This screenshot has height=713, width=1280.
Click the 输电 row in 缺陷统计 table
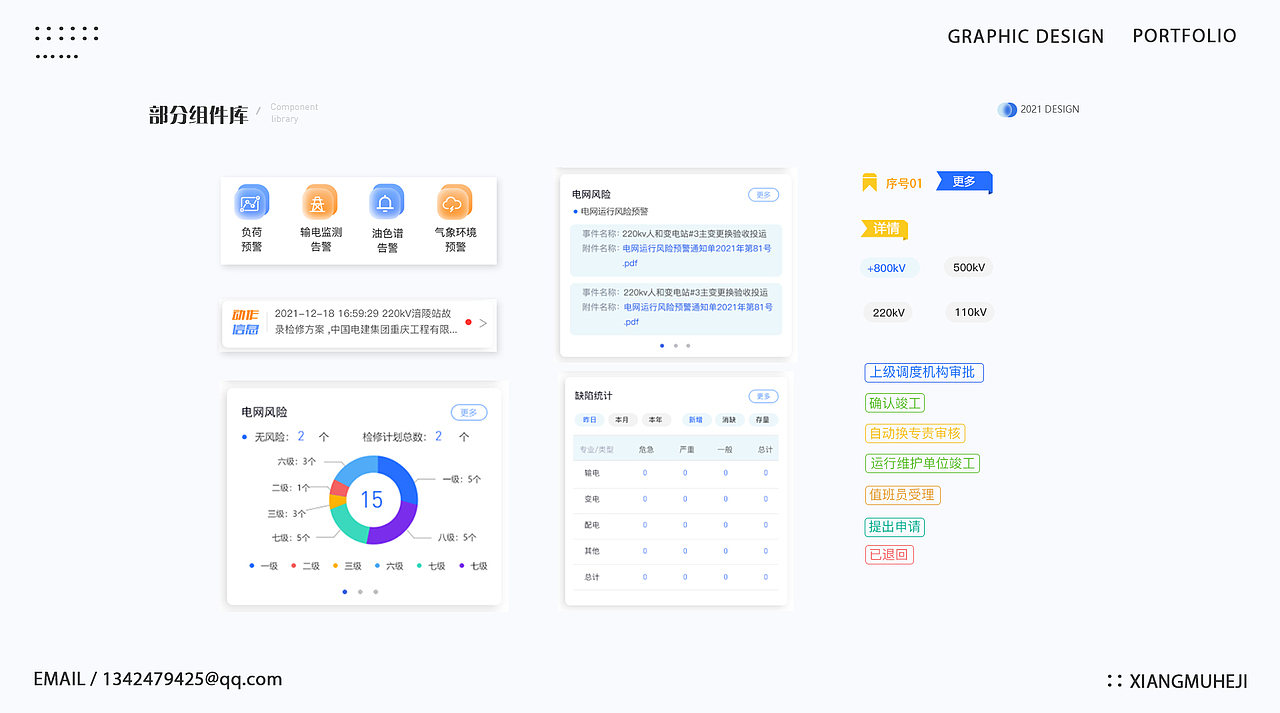(x=676, y=473)
